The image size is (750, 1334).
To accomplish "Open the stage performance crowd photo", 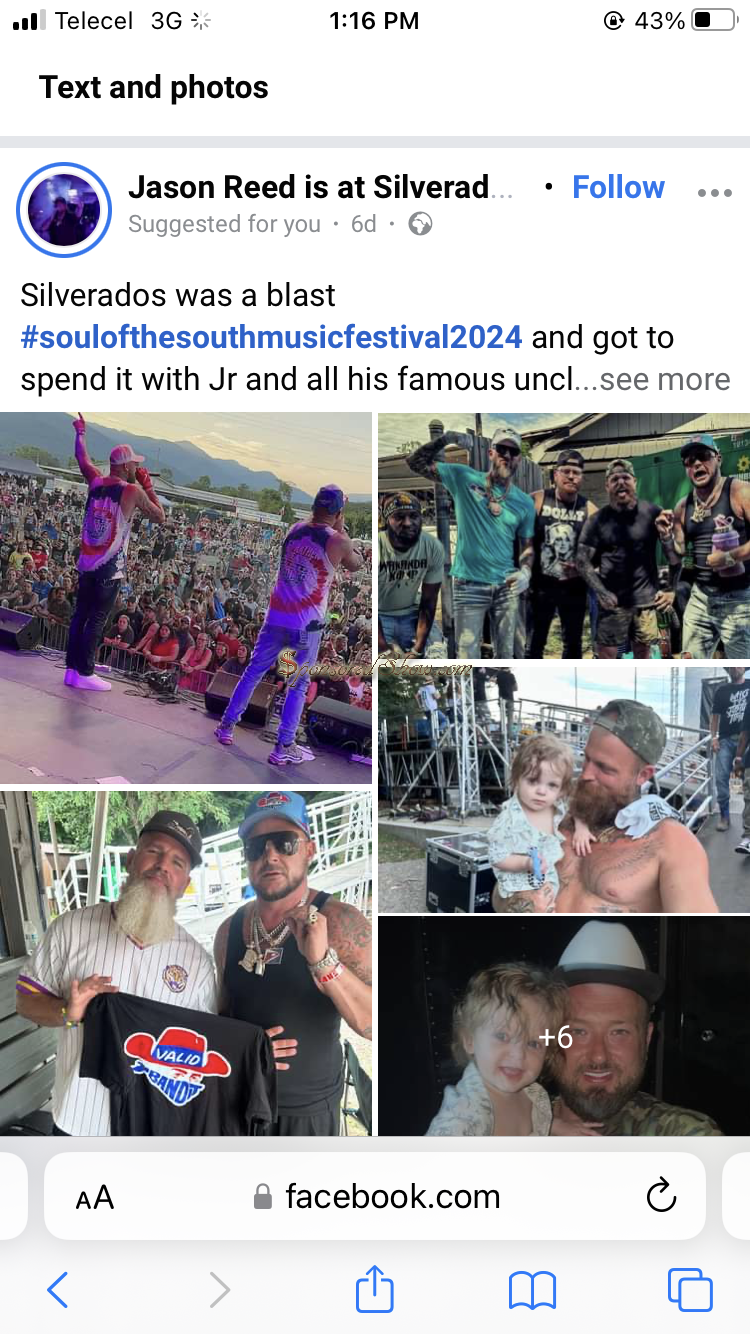I will pos(186,598).
